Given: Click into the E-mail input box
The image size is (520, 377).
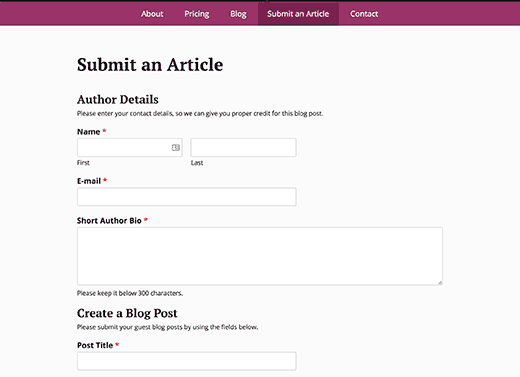Looking at the screenshot, I should pyautogui.click(x=187, y=197).
